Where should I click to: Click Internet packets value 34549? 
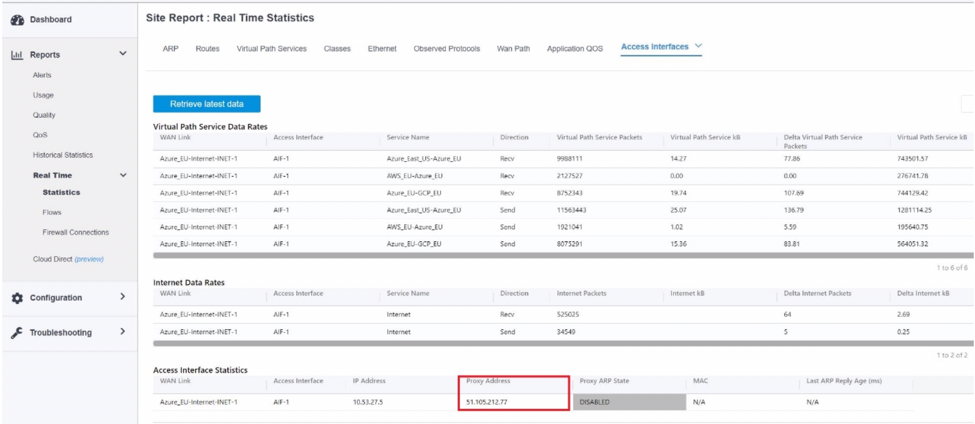point(566,332)
